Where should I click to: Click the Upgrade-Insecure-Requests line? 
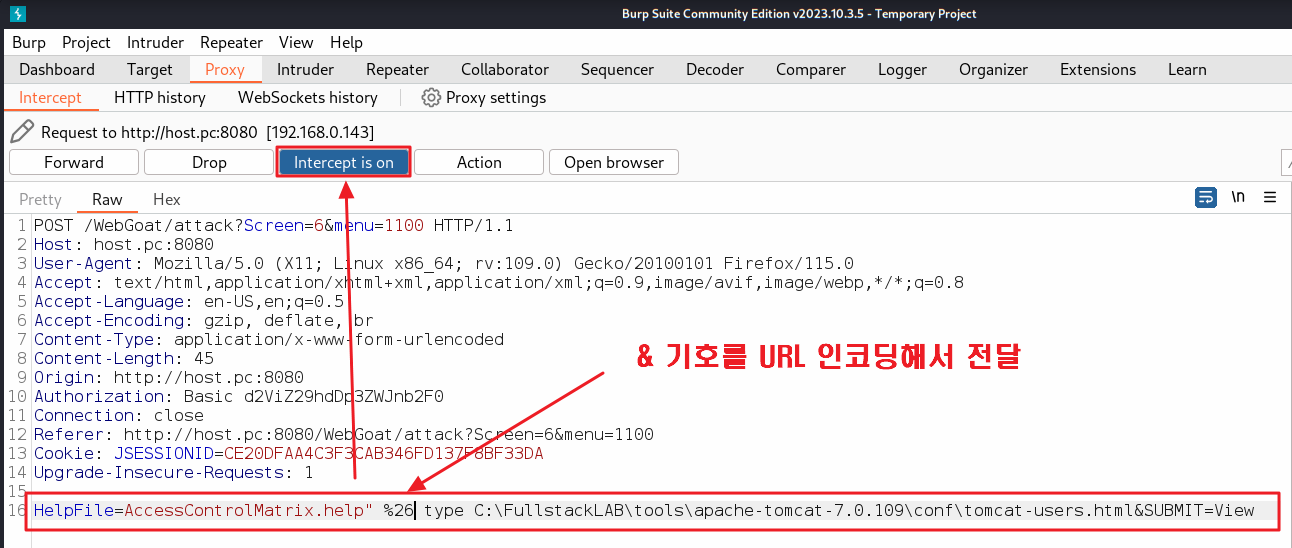173,472
